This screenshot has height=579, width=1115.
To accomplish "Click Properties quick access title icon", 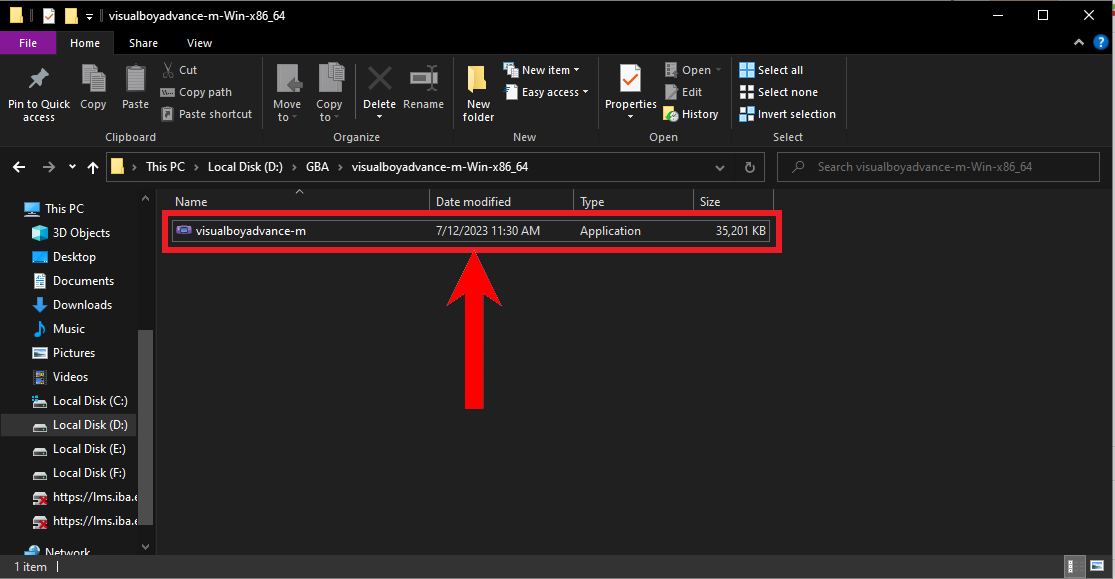I will click(x=48, y=15).
